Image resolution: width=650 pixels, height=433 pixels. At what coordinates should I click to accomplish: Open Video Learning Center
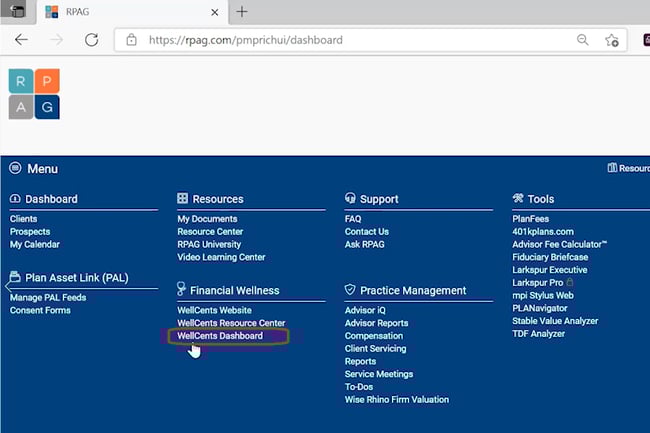click(221, 257)
